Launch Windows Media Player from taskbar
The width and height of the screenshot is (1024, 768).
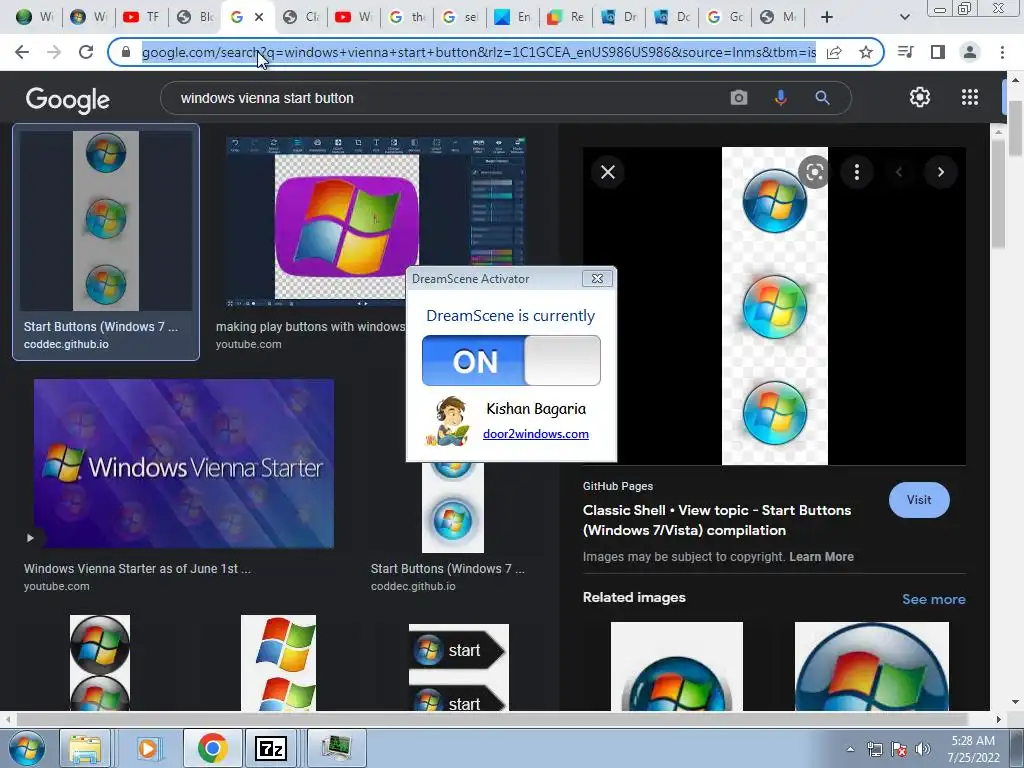click(x=148, y=748)
